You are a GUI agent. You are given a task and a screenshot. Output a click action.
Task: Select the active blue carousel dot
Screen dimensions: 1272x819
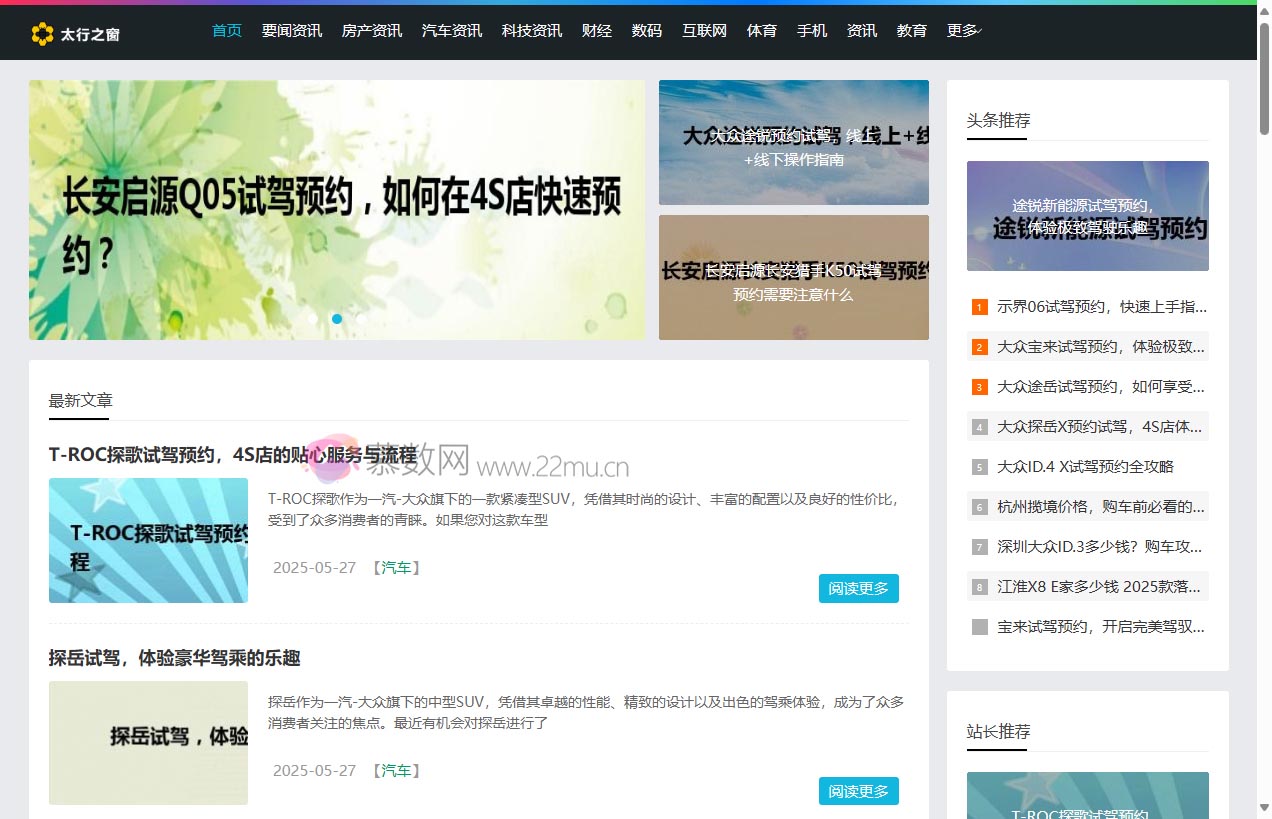[337, 319]
